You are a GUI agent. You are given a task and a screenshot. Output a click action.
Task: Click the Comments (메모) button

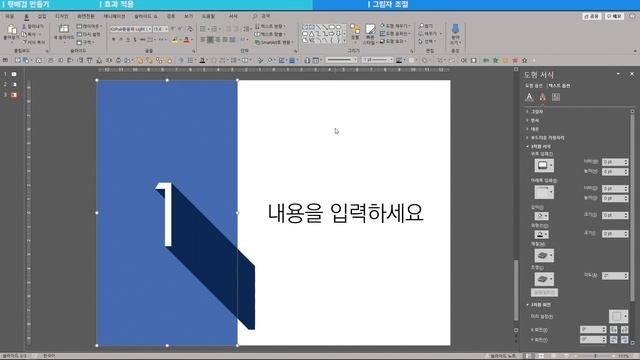point(614,16)
